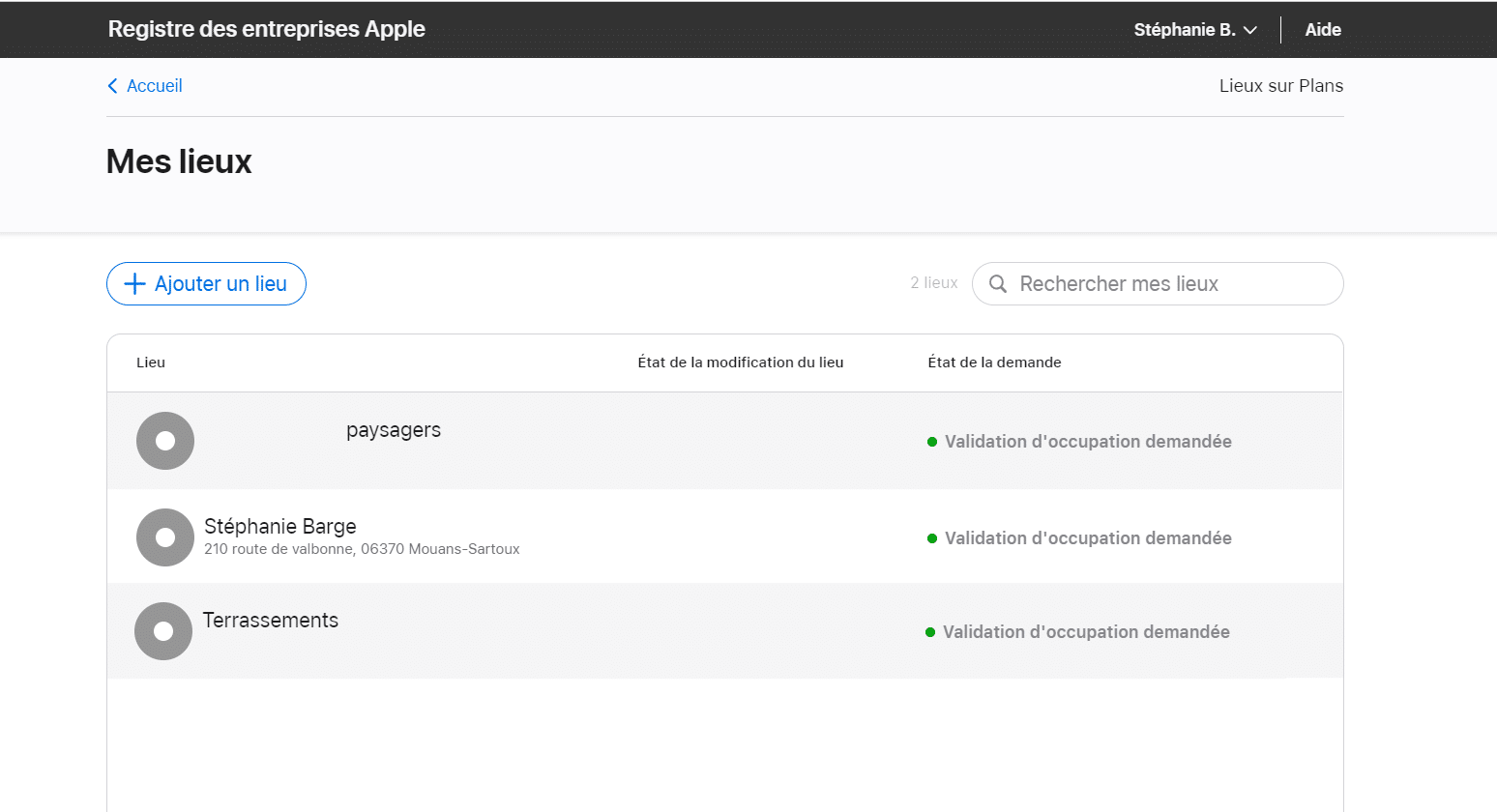
Task: Click the back chevron beside Accueil
Action: [x=111, y=85]
